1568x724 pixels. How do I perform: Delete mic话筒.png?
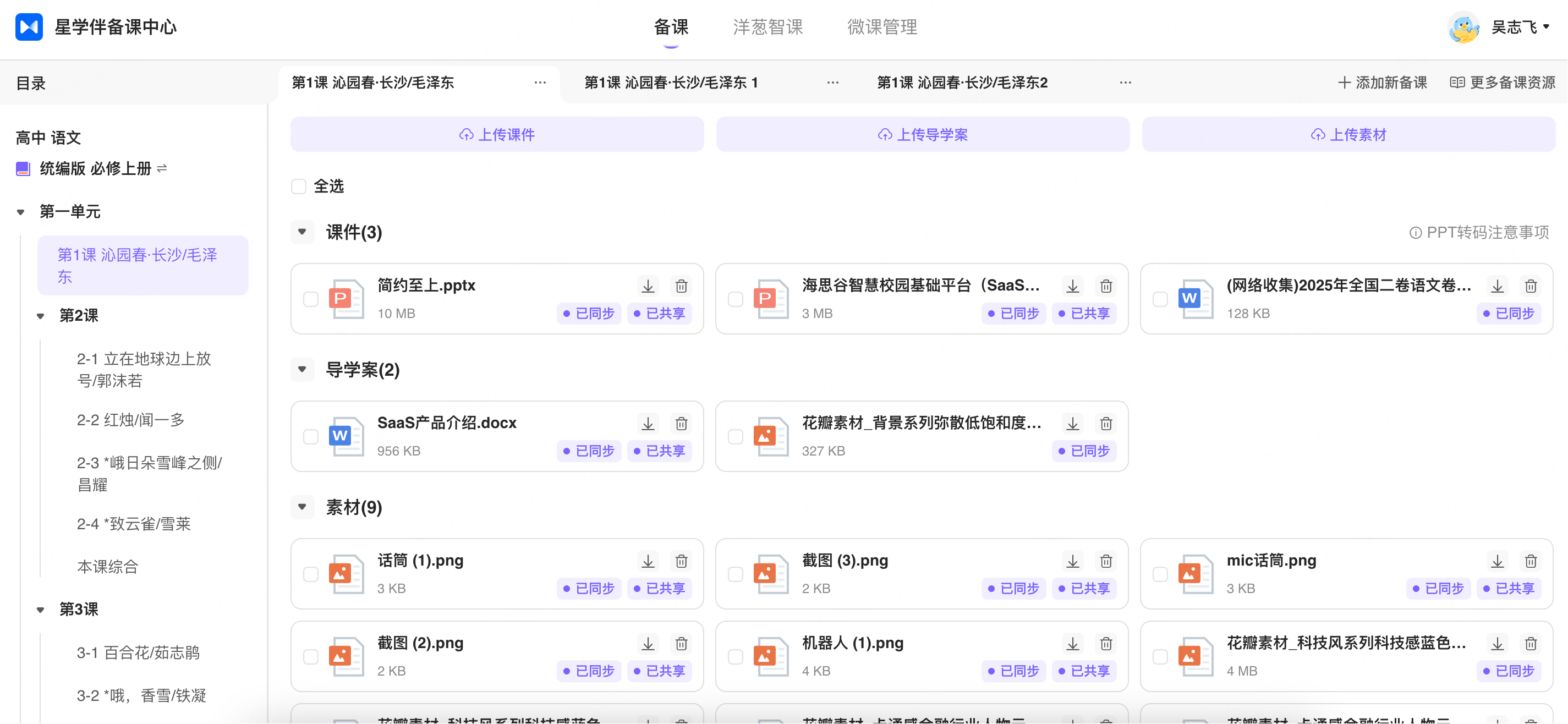pyautogui.click(x=1531, y=561)
